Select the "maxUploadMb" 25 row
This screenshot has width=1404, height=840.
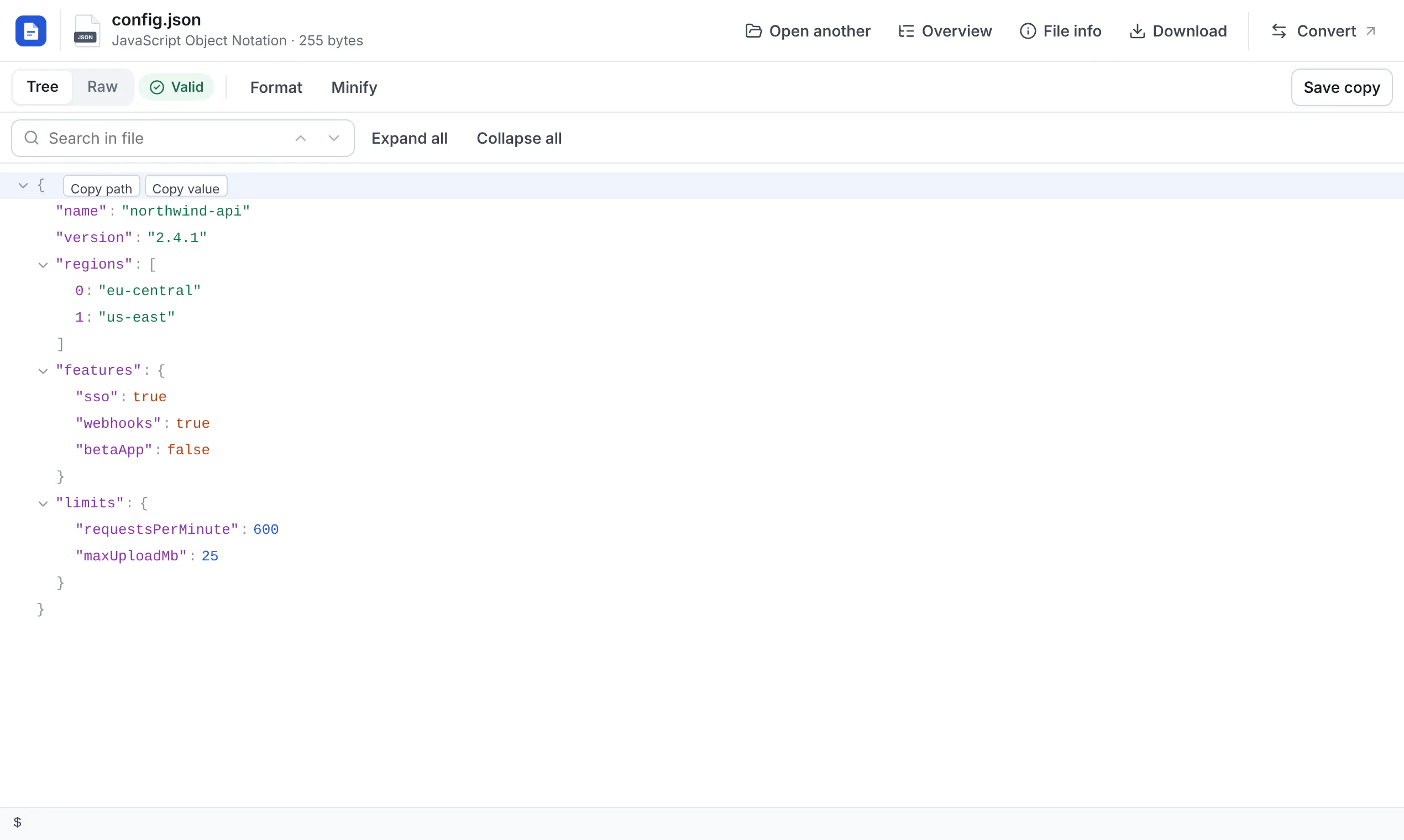pyautogui.click(x=702, y=556)
